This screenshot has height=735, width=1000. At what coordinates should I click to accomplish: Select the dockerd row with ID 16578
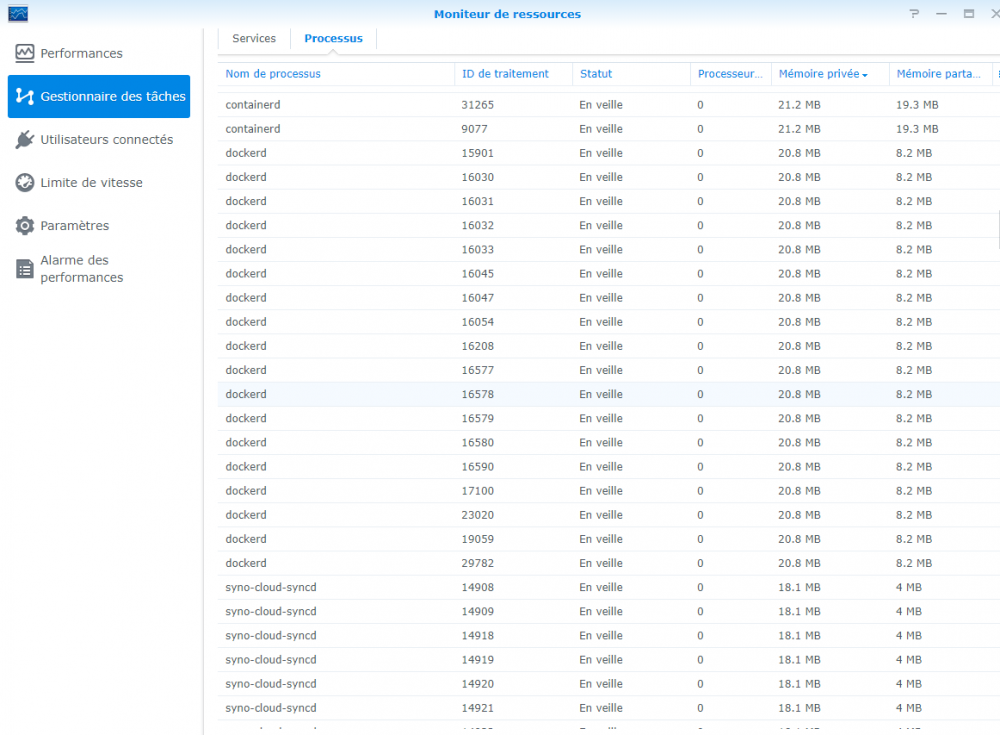(x=477, y=394)
